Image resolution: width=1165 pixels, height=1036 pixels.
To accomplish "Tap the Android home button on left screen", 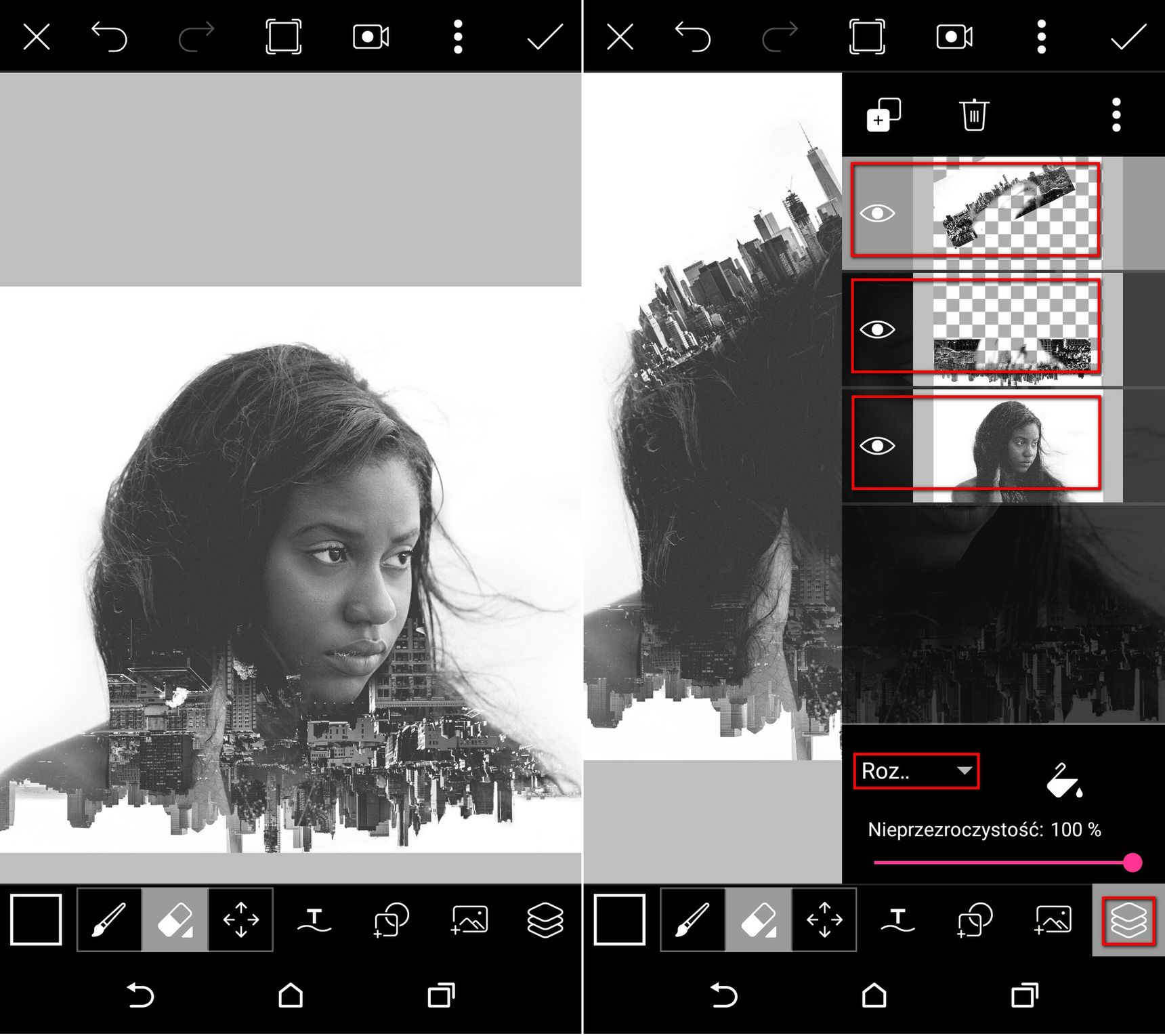I will 291,995.
